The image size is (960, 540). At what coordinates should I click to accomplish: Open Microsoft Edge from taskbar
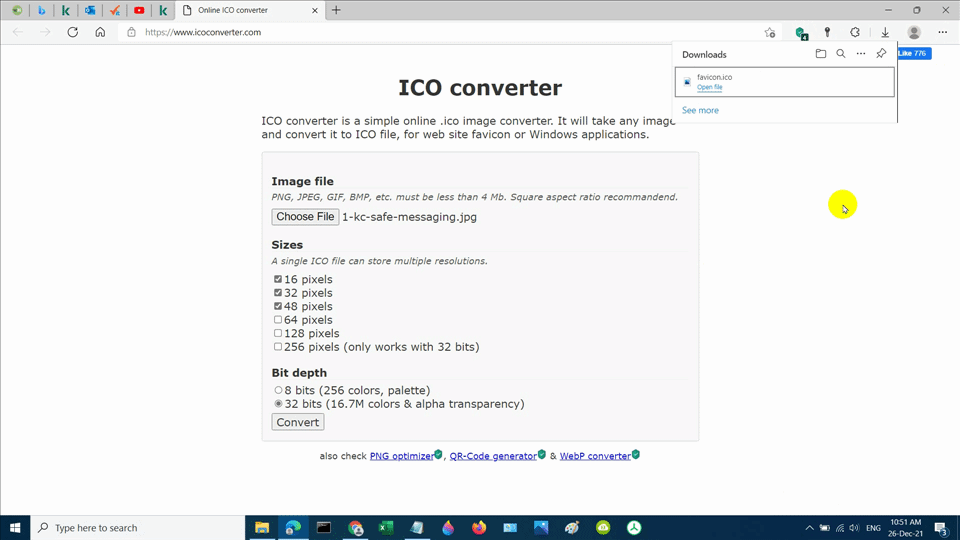pos(293,528)
